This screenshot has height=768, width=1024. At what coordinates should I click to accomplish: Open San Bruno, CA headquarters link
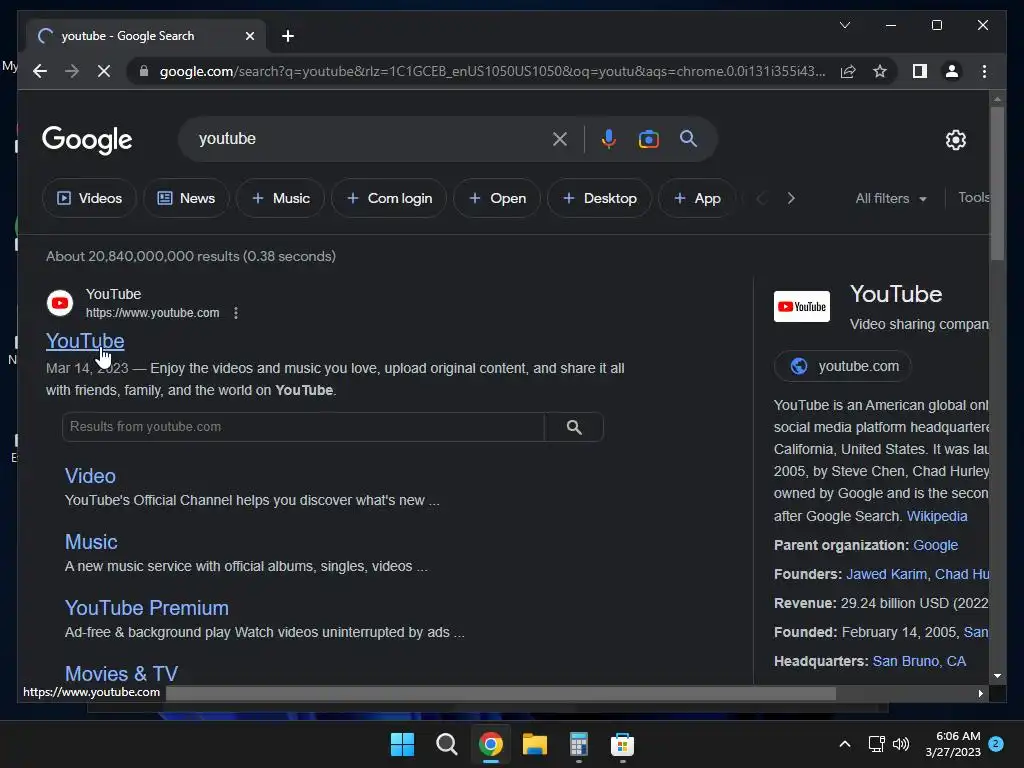point(919,661)
